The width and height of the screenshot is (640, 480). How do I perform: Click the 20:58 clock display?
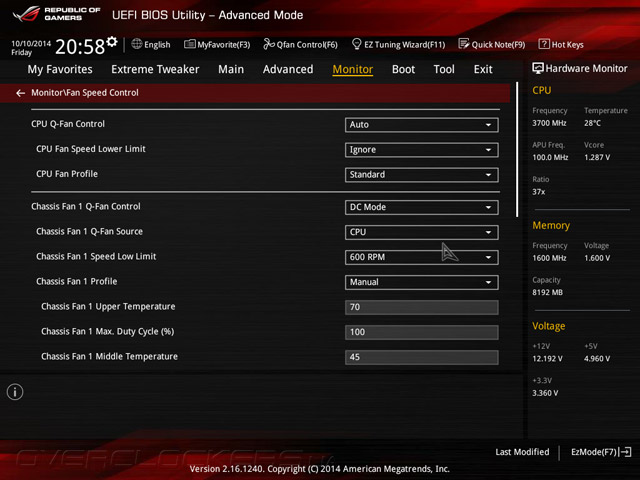[x=80, y=47]
